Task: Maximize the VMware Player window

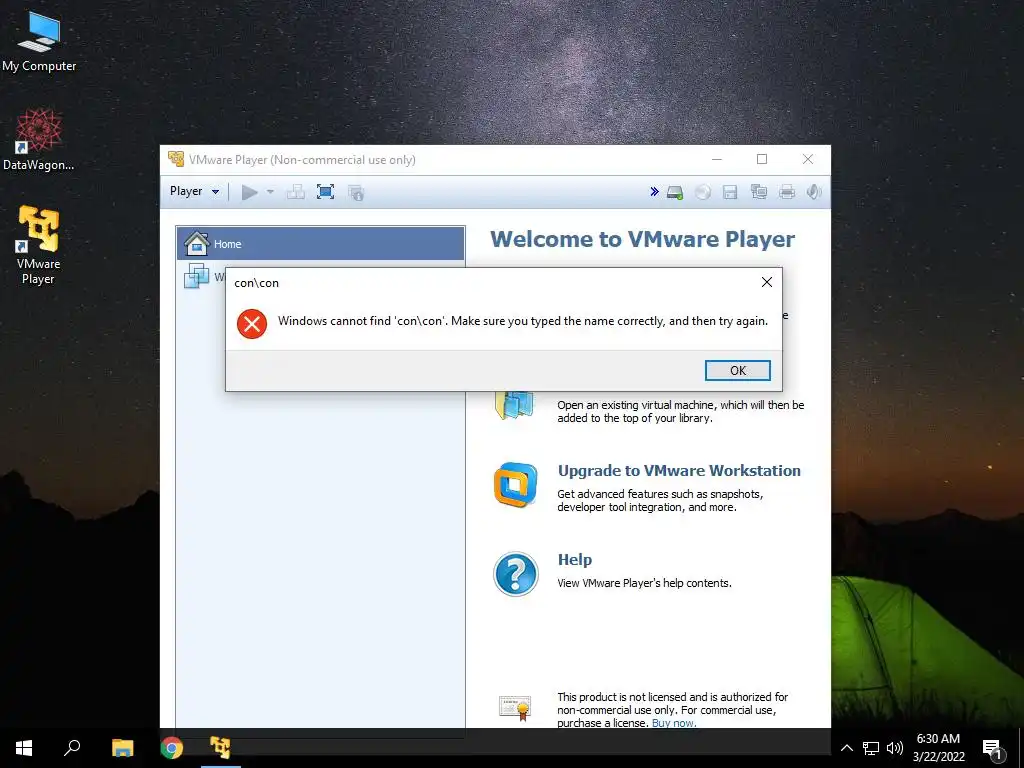Action: point(762,159)
